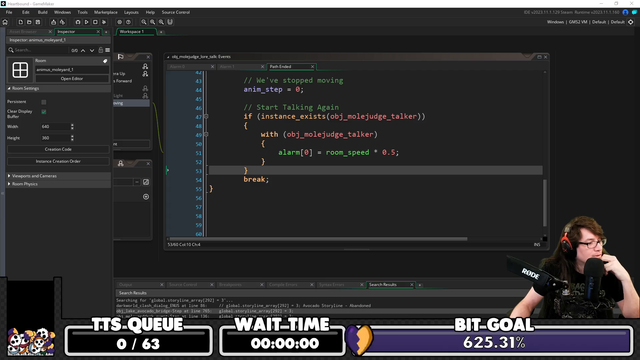
Task: Zoom in using the toolbar magnifier
Action: [x=144, y=22]
